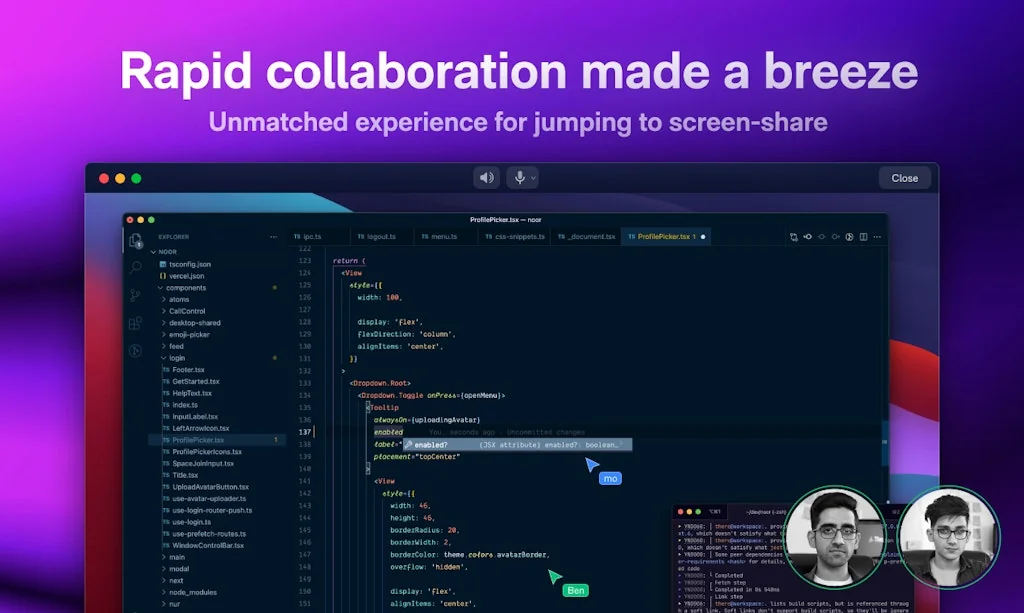Mute the speaker in the call toolbar
The image size is (1024, 613).
487,177
